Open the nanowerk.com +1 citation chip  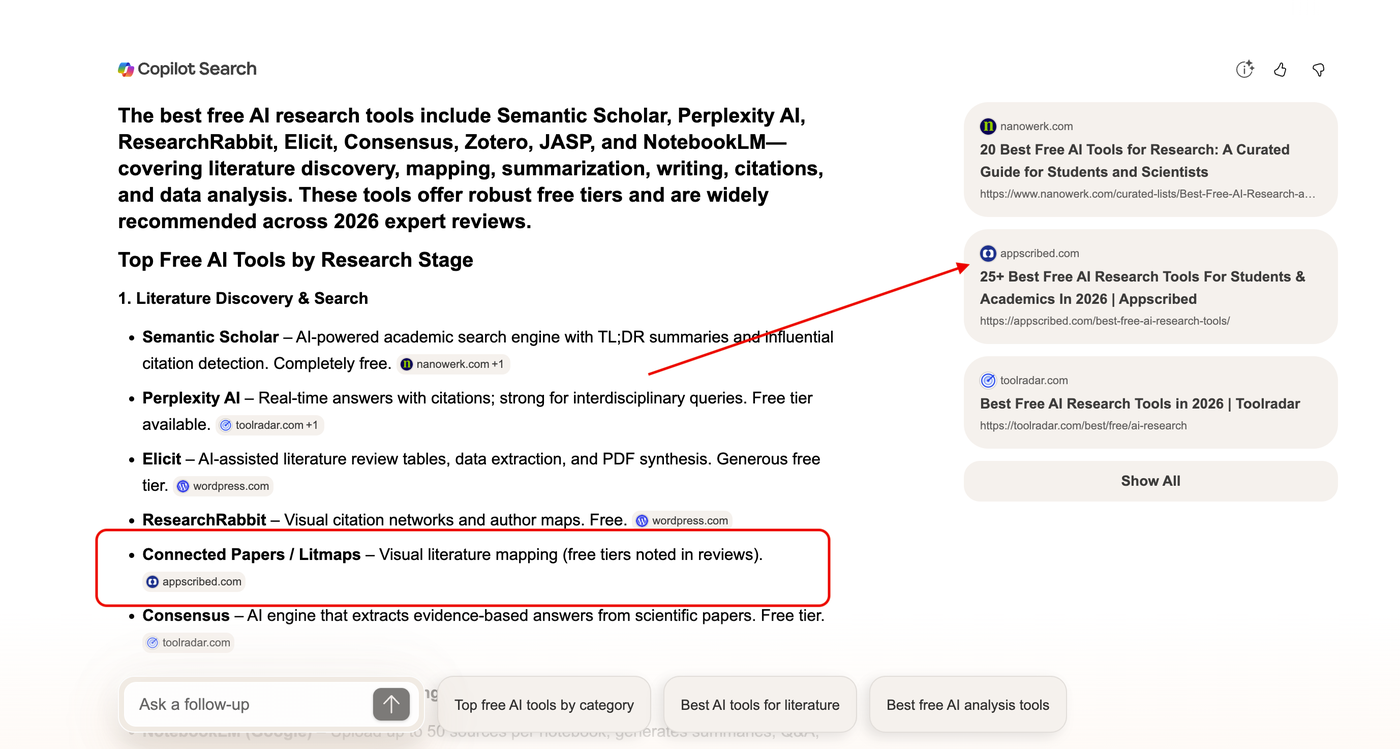pyautogui.click(x=453, y=364)
